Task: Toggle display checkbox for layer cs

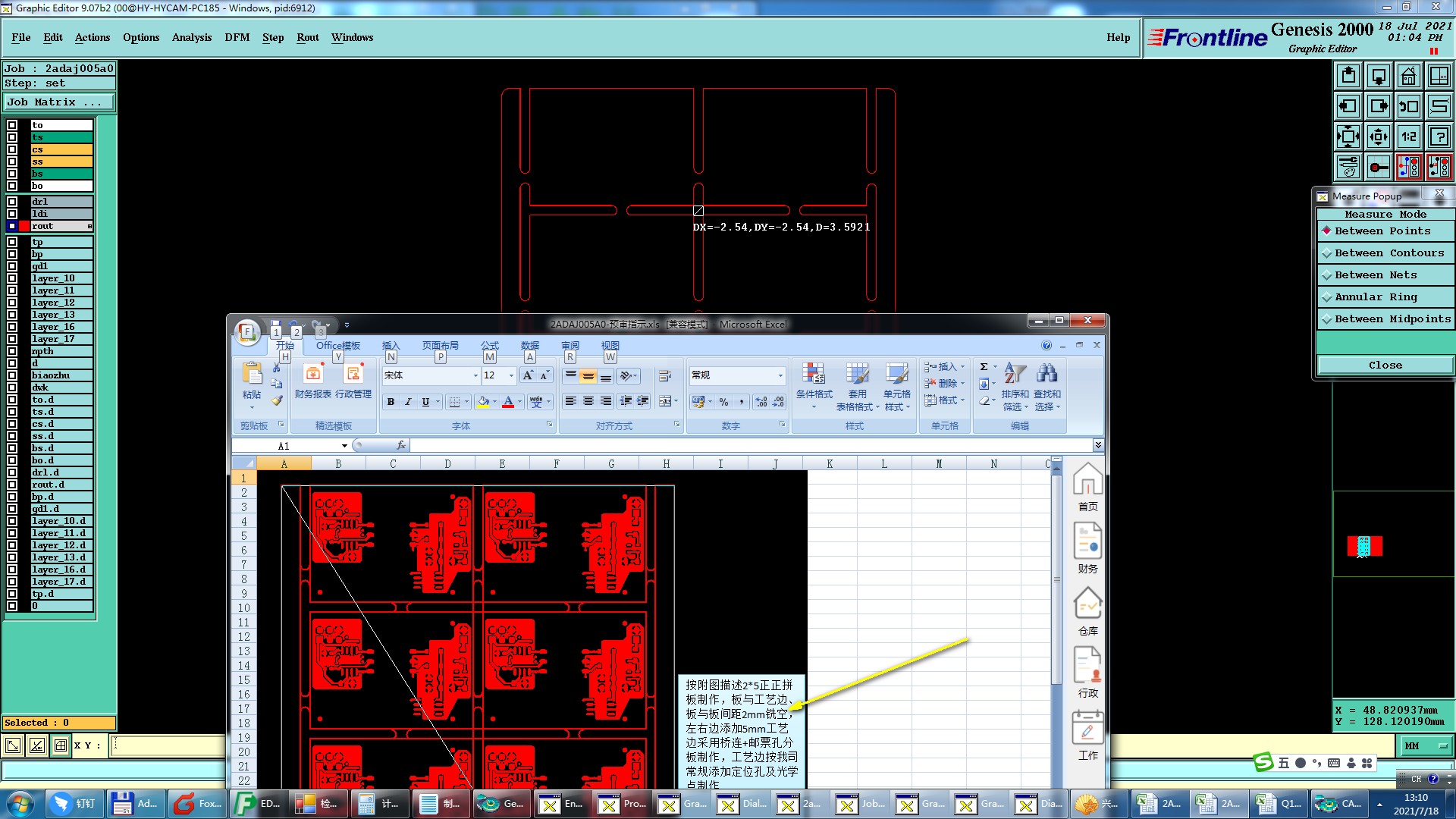Action: coord(12,149)
